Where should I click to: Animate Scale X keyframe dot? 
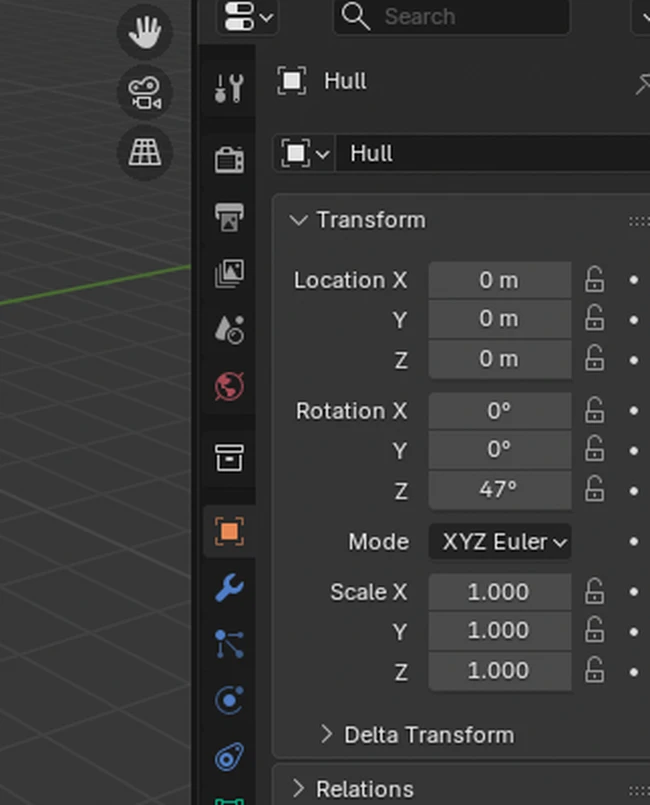pyautogui.click(x=634, y=592)
